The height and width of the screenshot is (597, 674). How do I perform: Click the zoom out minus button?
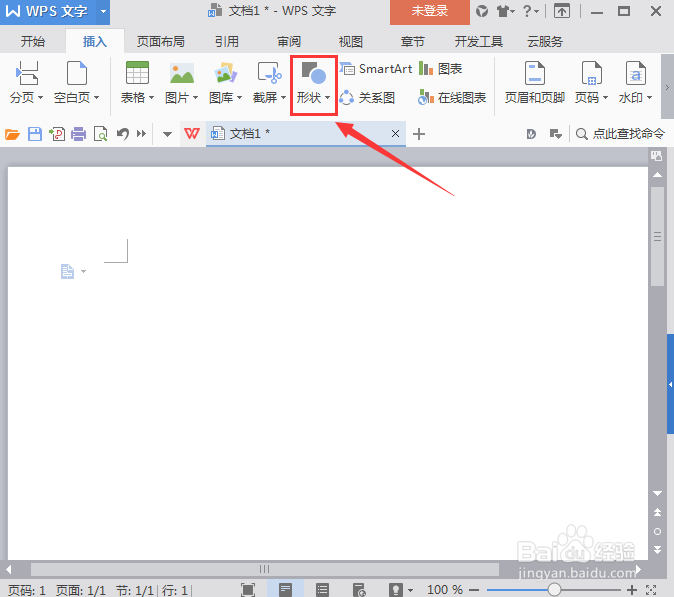point(474,590)
